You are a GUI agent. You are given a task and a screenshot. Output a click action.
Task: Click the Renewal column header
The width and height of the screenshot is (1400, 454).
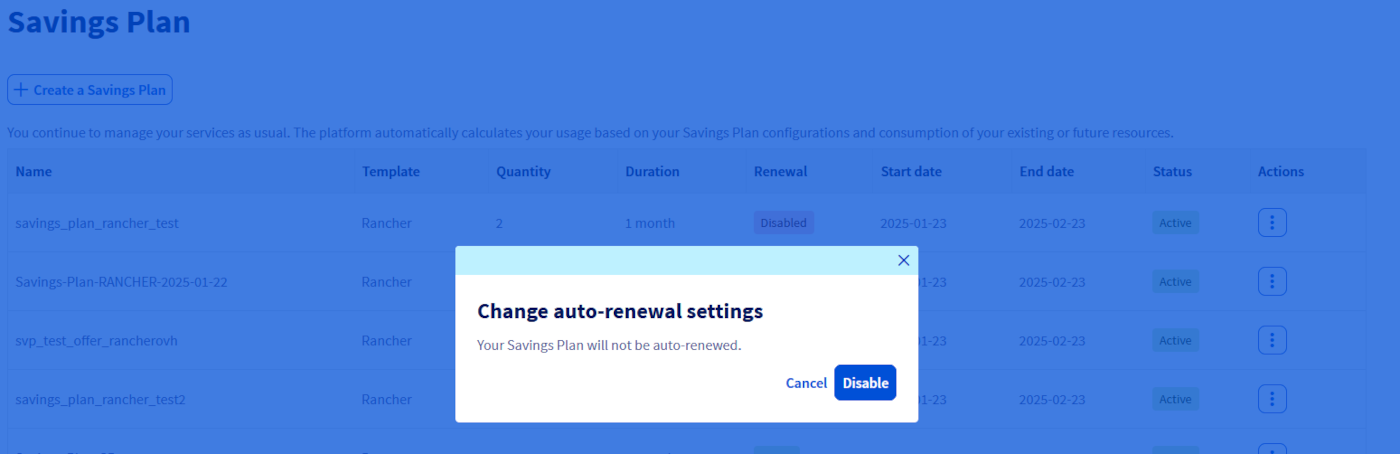(780, 171)
